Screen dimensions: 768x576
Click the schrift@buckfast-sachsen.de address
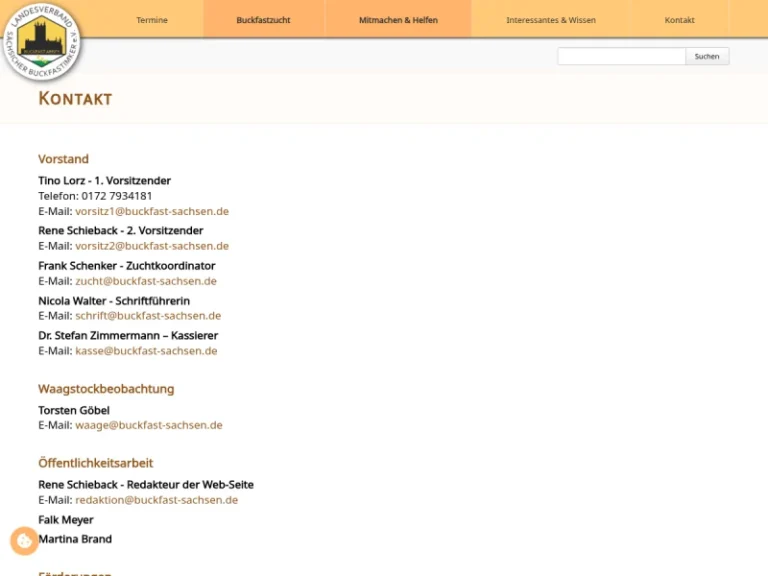point(148,316)
